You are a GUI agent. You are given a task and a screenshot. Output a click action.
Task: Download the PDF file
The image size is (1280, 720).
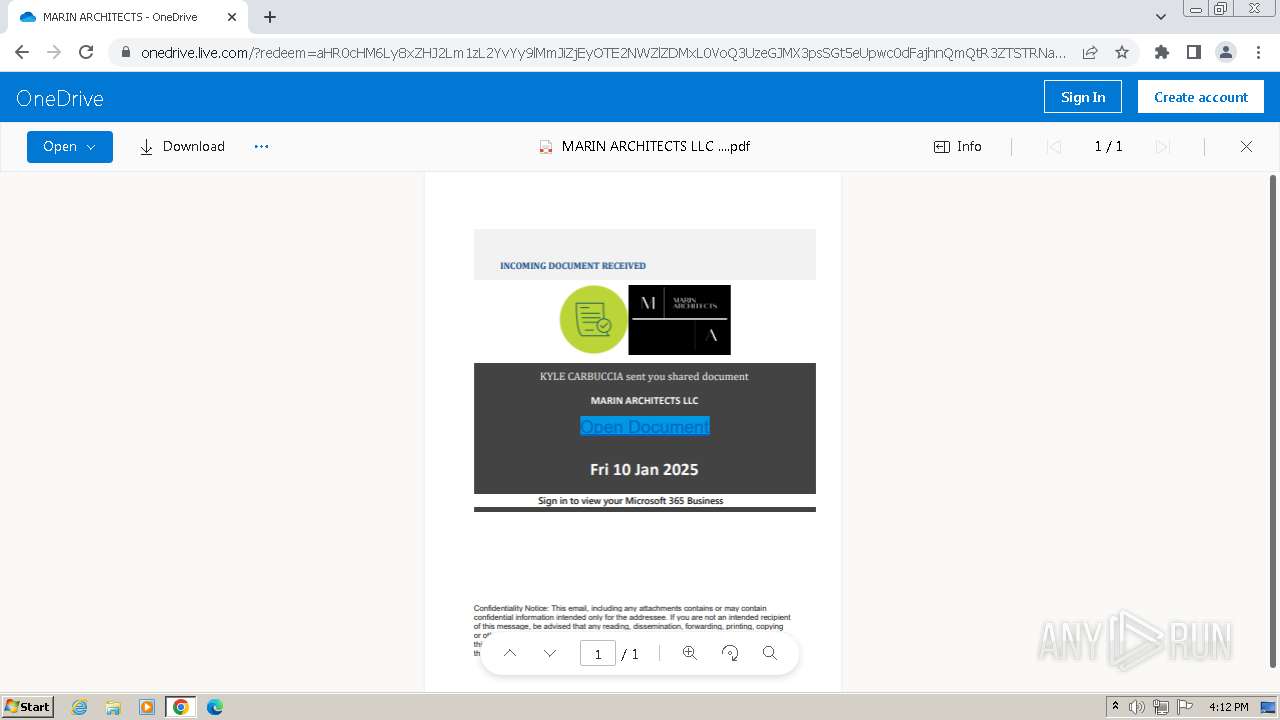182,146
